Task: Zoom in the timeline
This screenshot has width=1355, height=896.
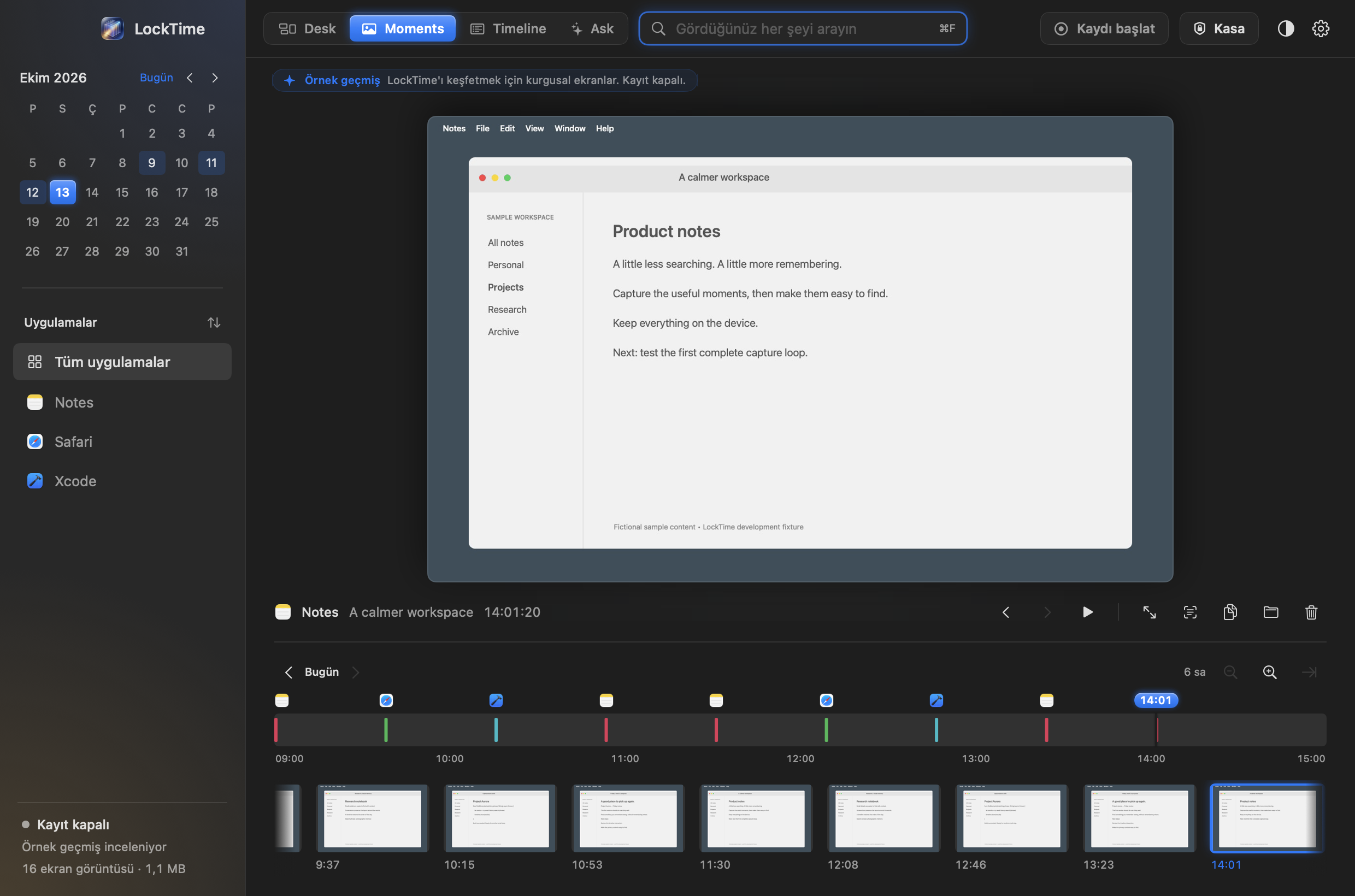Action: tap(1270, 672)
